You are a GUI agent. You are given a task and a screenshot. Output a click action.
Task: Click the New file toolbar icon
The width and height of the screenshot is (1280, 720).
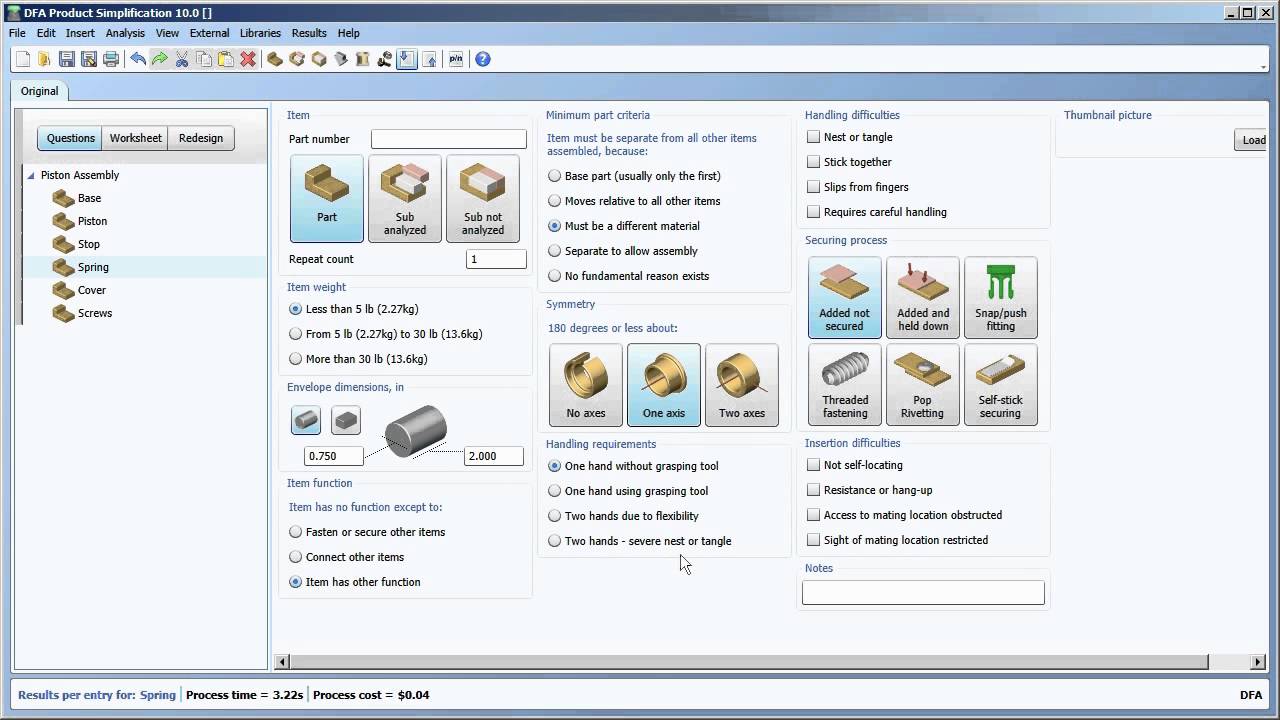point(22,59)
